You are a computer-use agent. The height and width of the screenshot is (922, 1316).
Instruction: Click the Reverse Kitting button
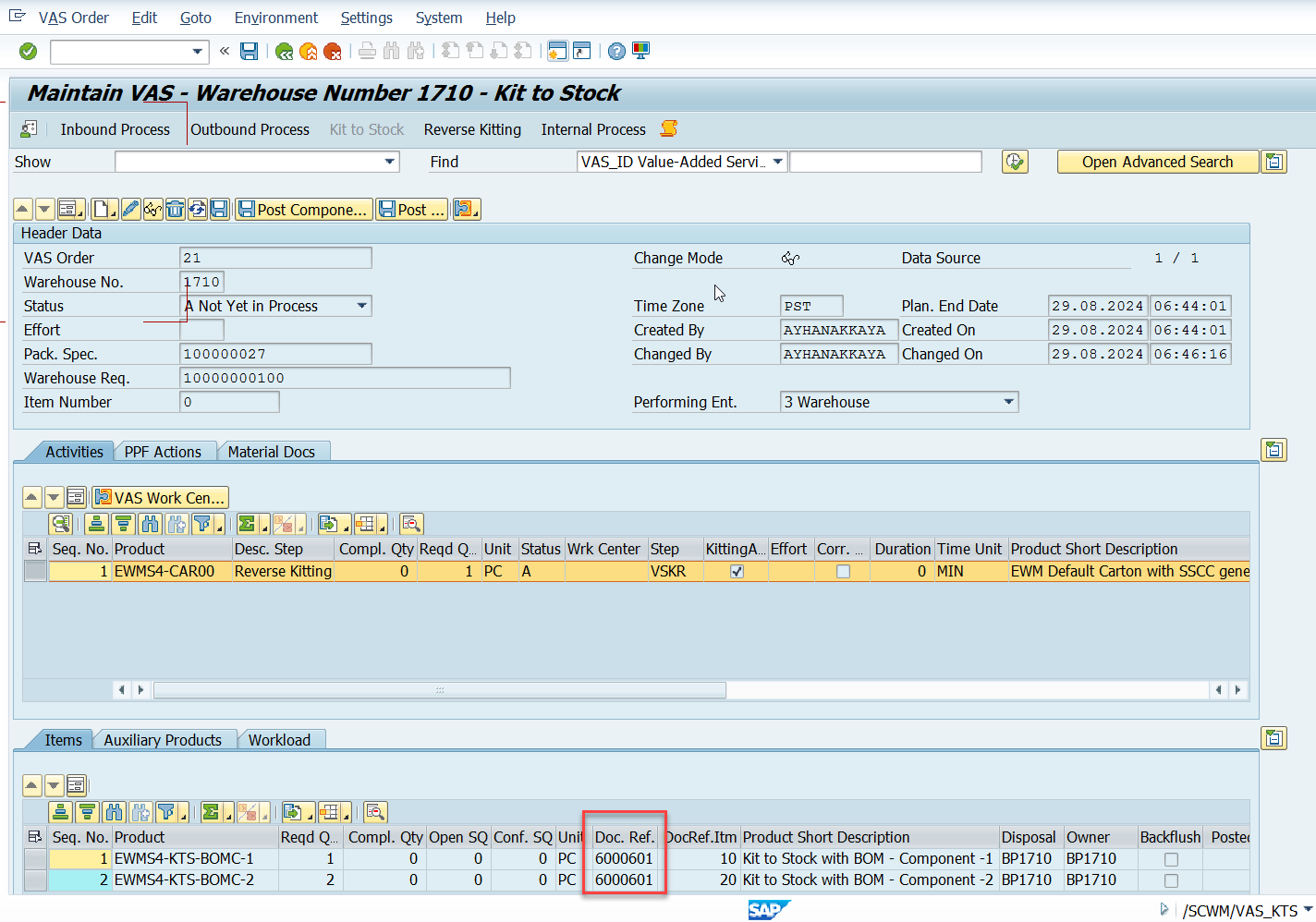click(x=472, y=129)
